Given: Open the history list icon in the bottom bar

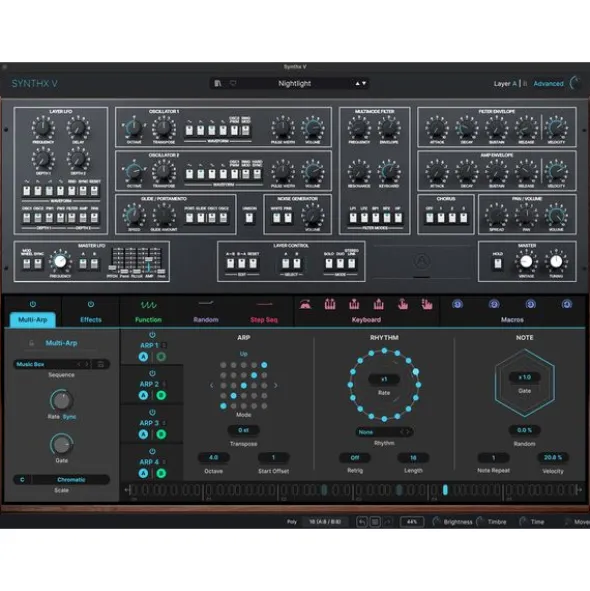Looking at the screenshot, I should pos(375,522).
